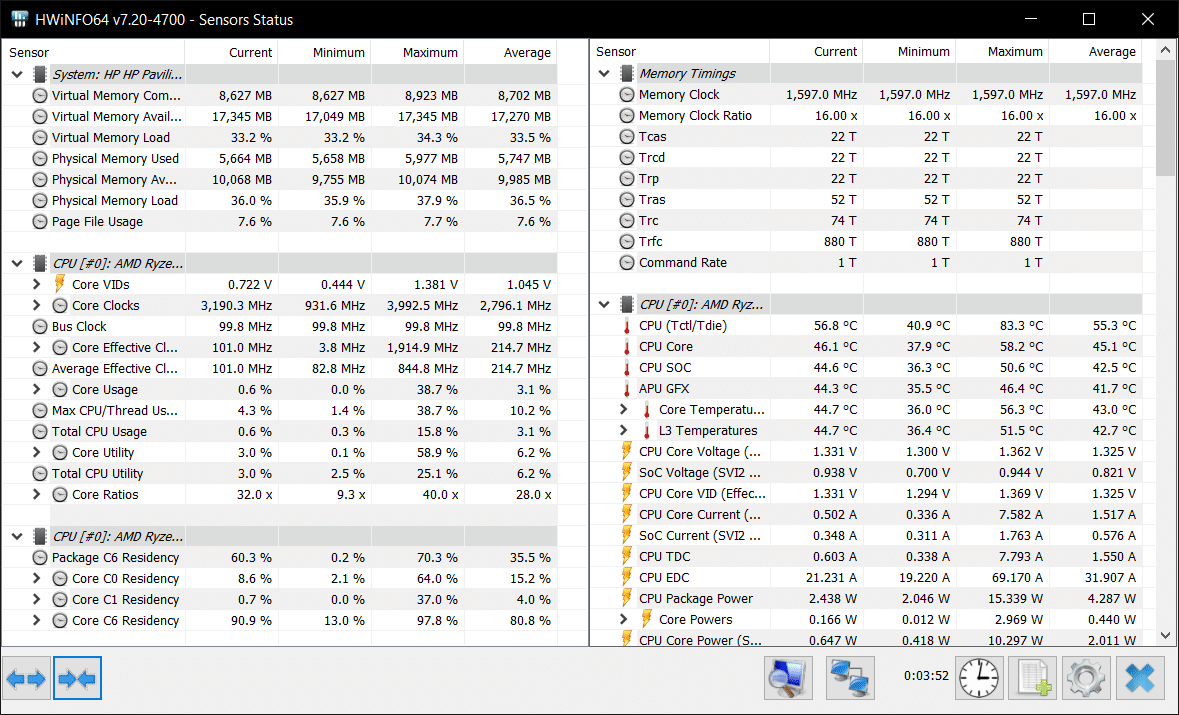Expand the L3 Temperatures row

[x=623, y=430]
